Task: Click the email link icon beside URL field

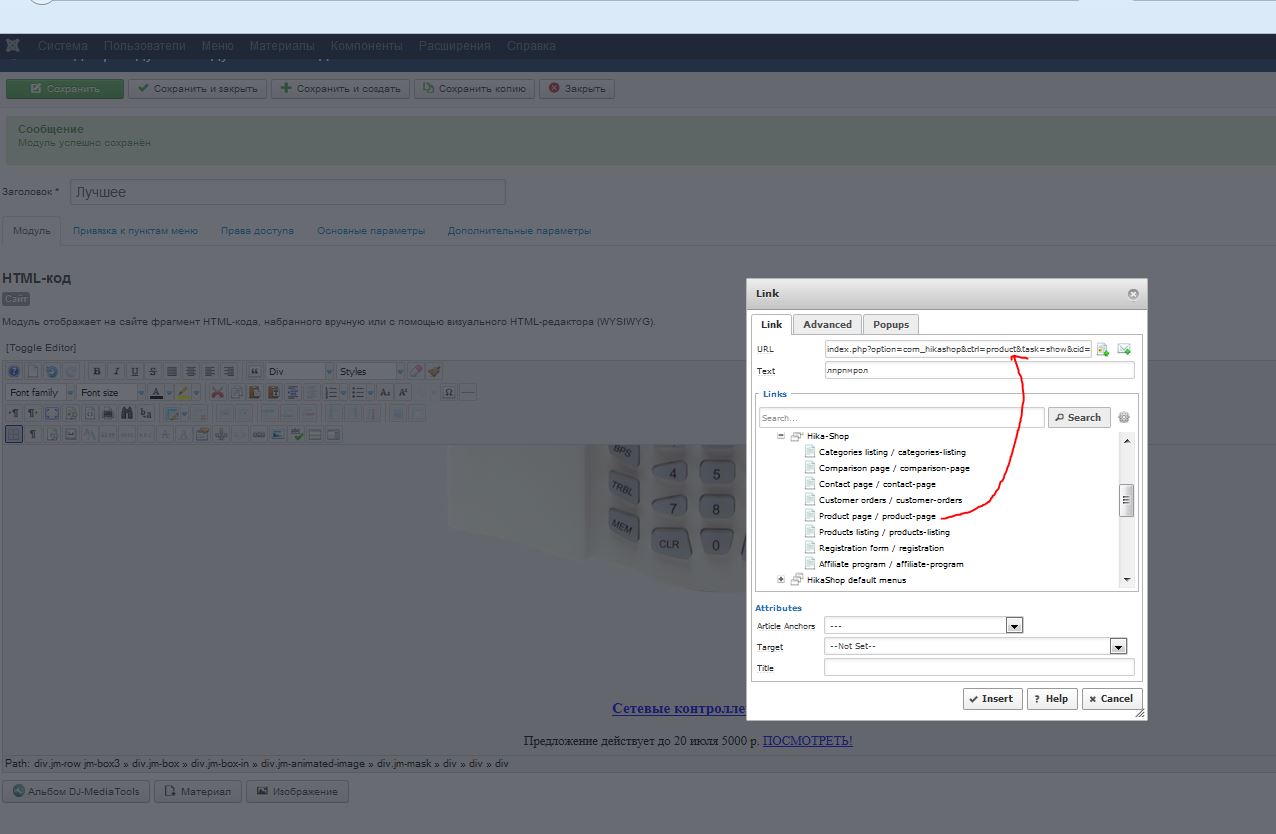Action: pyautogui.click(x=1124, y=349)
